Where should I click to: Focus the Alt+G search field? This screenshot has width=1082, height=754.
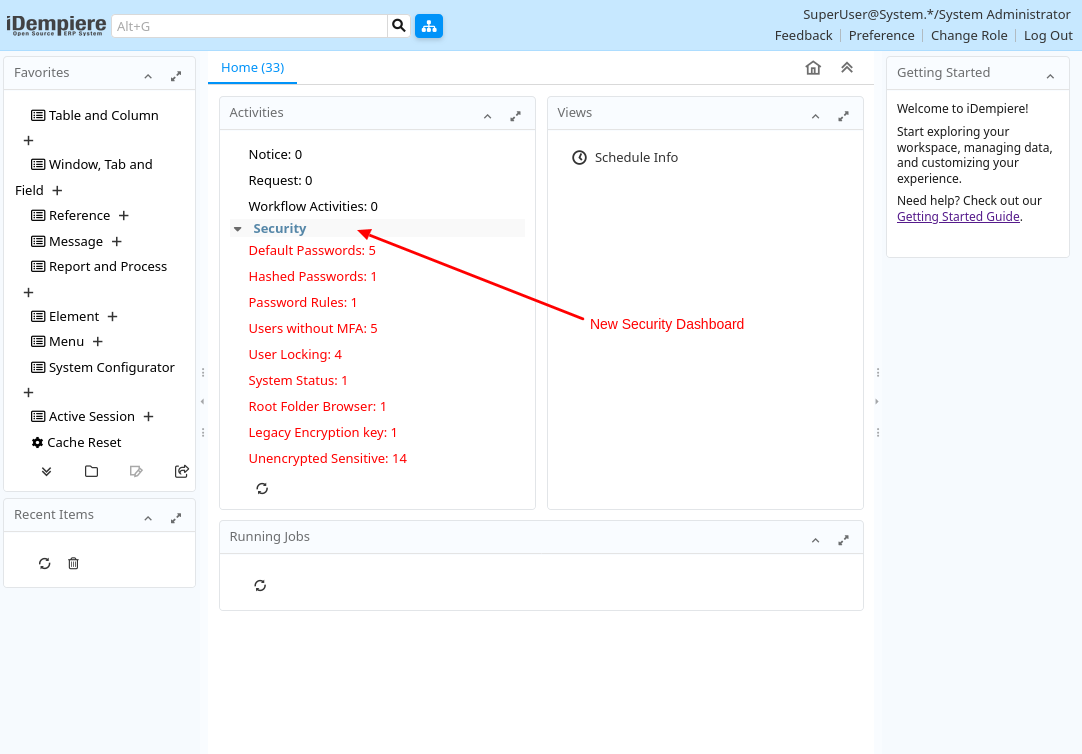[248, 26]
